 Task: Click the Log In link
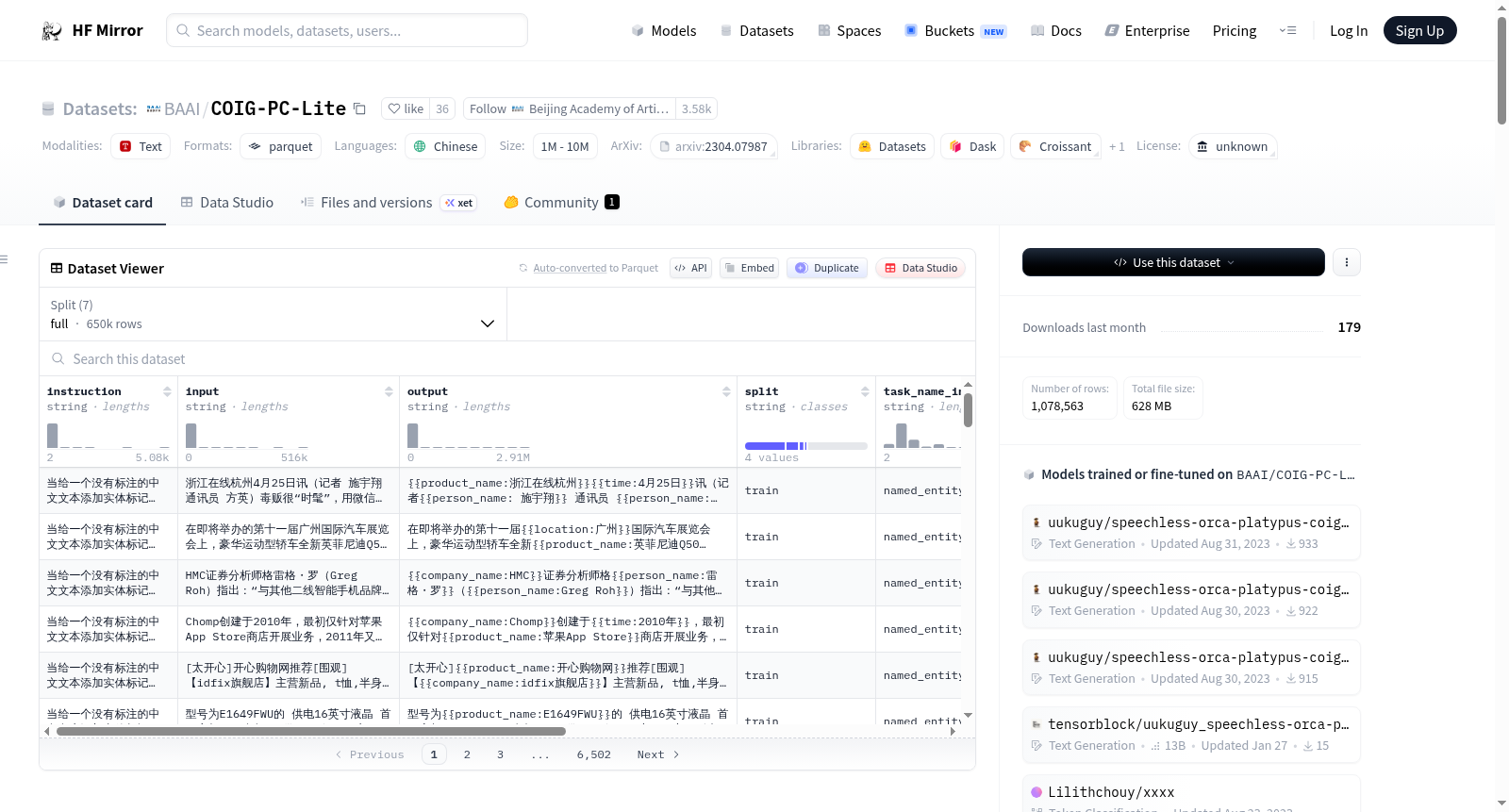tap(1349, 30)
